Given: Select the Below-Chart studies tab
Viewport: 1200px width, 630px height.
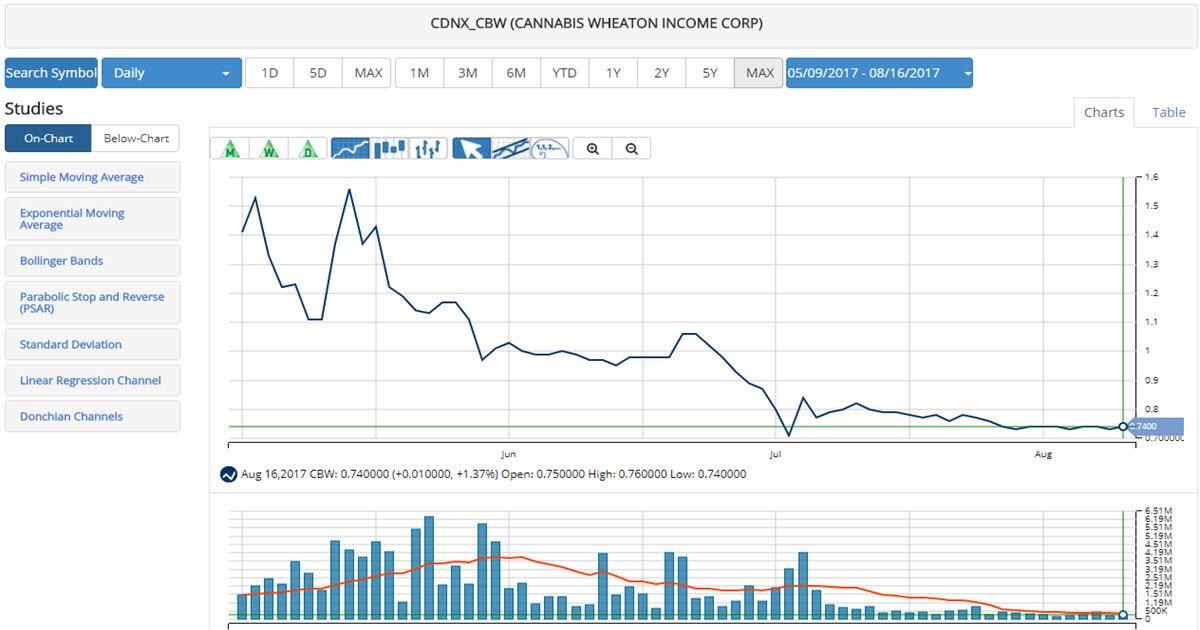Looking at the screenshot, I should click(x=135, y=137).
